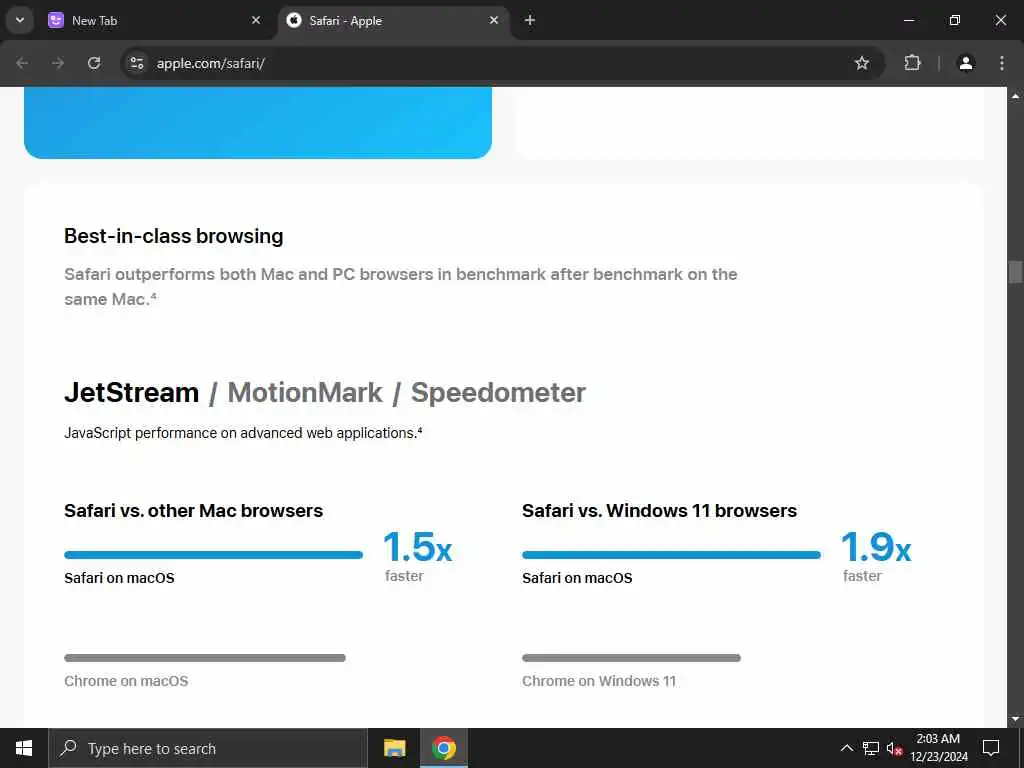Screen dimensions: 1024x768
Task: Open the Extensions puzzle icon
Action: coord(912,63)
